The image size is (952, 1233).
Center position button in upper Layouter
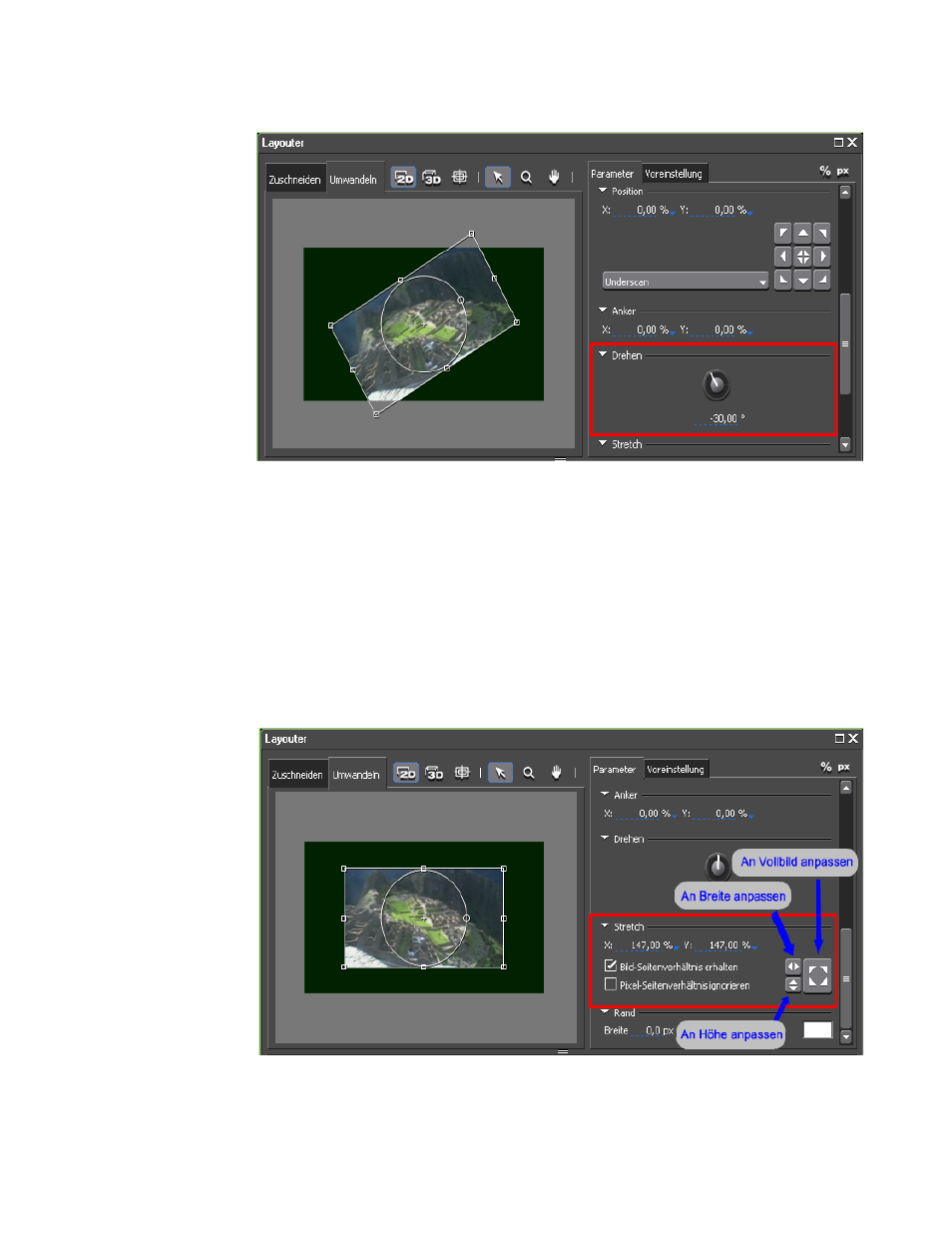(802, 257)
